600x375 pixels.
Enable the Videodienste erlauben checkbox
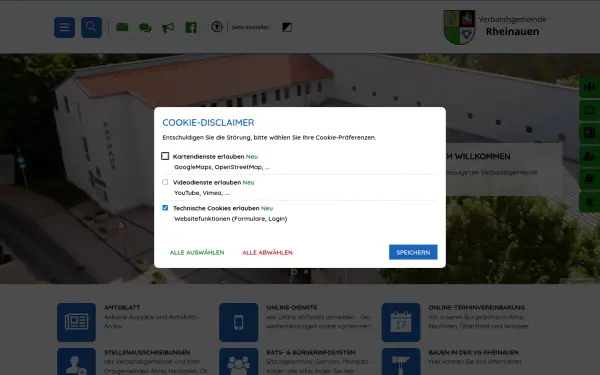165,182
